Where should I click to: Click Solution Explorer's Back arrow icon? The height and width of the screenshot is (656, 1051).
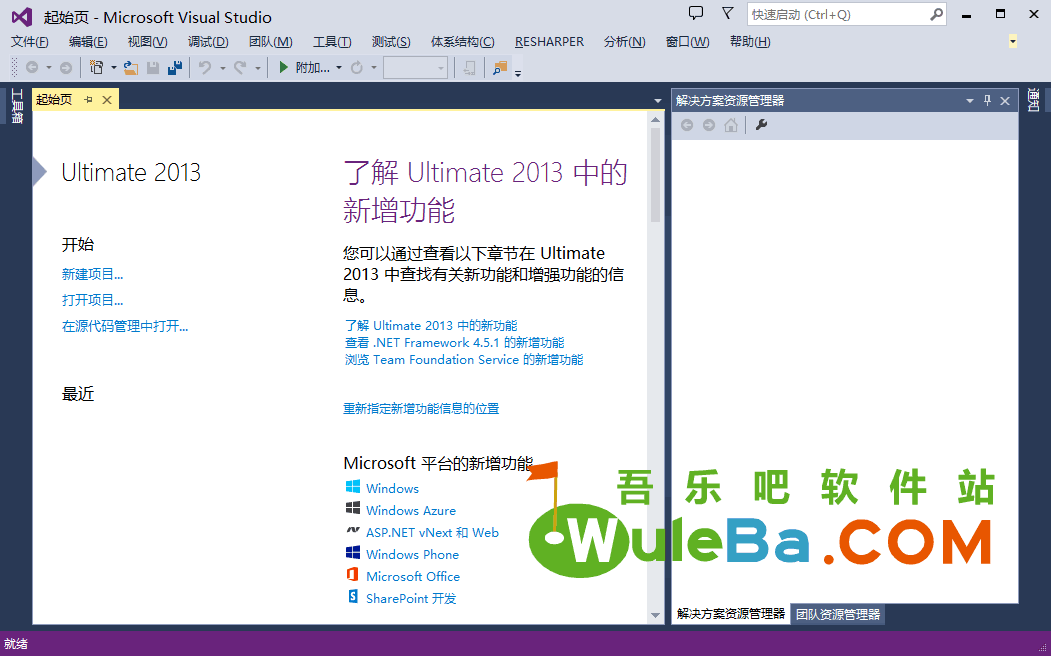coord(686,125)
